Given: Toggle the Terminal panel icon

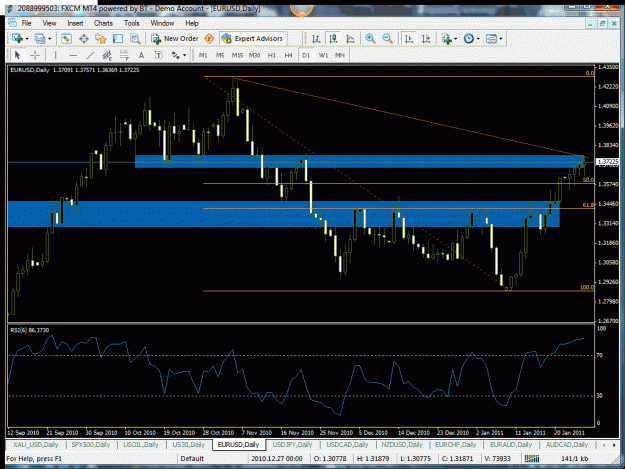Looking at the screenshot, I should [118, 39].
